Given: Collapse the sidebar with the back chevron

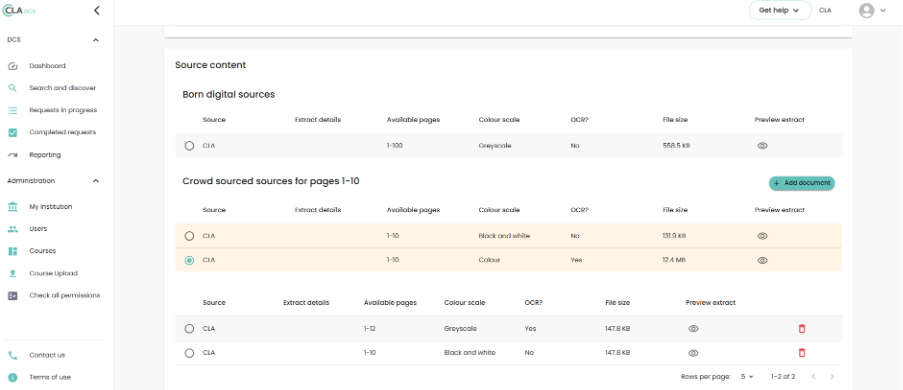Looking at the screenshot, I should click(96, 10).
